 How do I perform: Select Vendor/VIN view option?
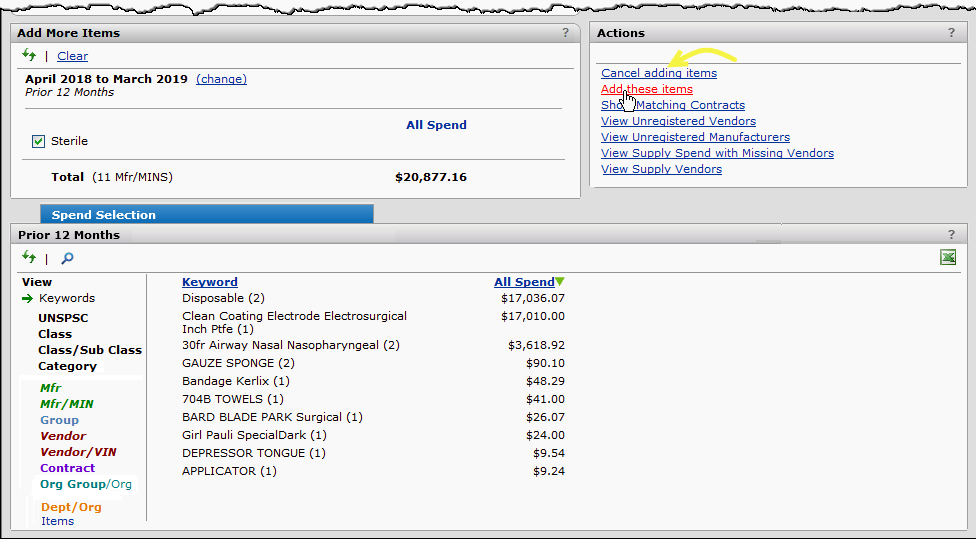[x=78, y=452]
